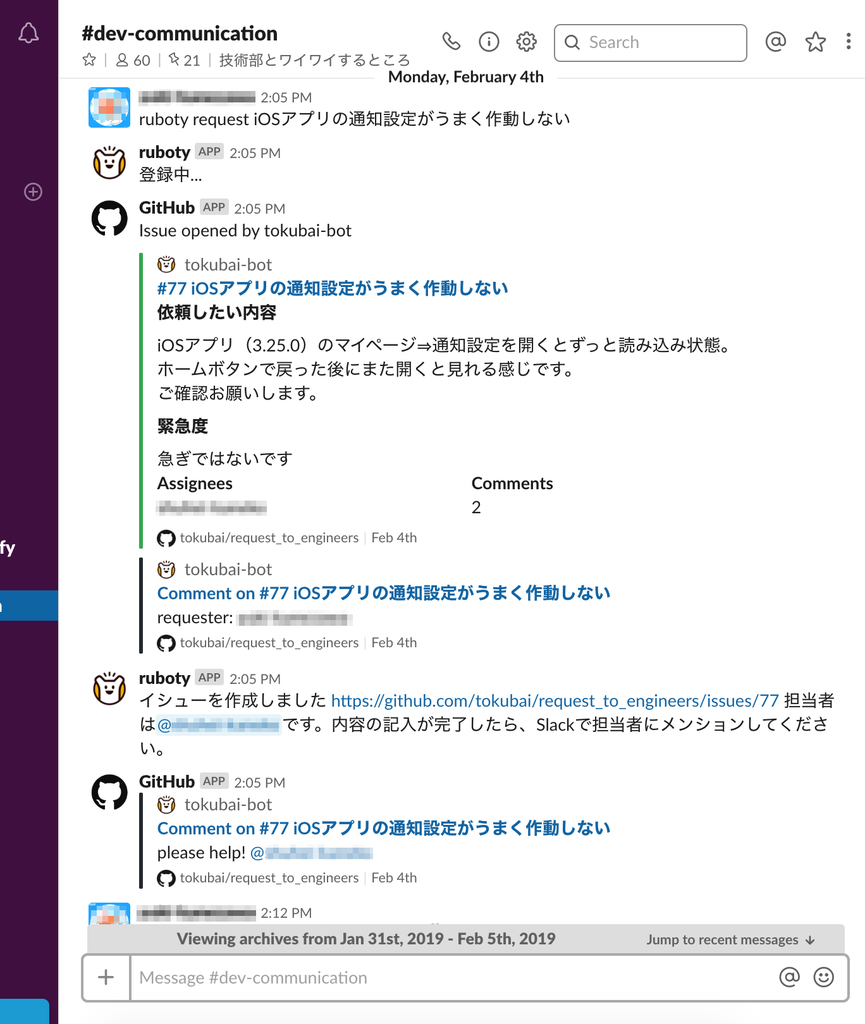
Task: Open tokubai/request_to_engineers footer below please help
Action: [269, 878]
